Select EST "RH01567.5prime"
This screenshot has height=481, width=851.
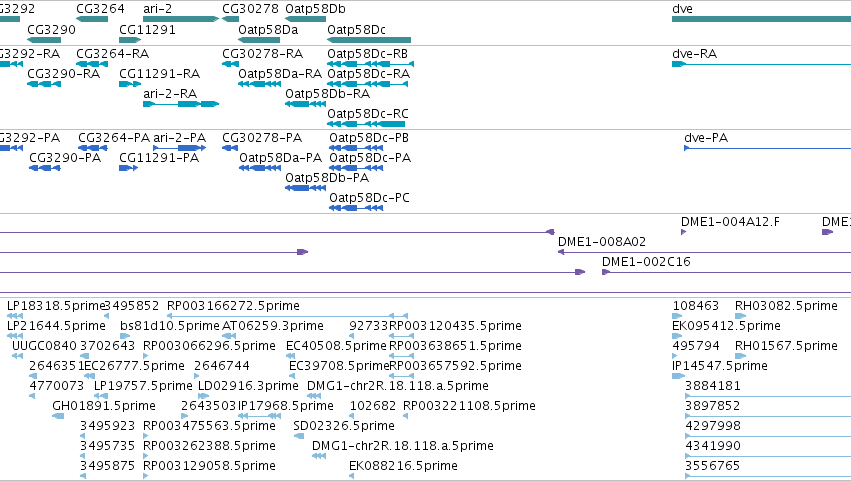coord(786,346)
